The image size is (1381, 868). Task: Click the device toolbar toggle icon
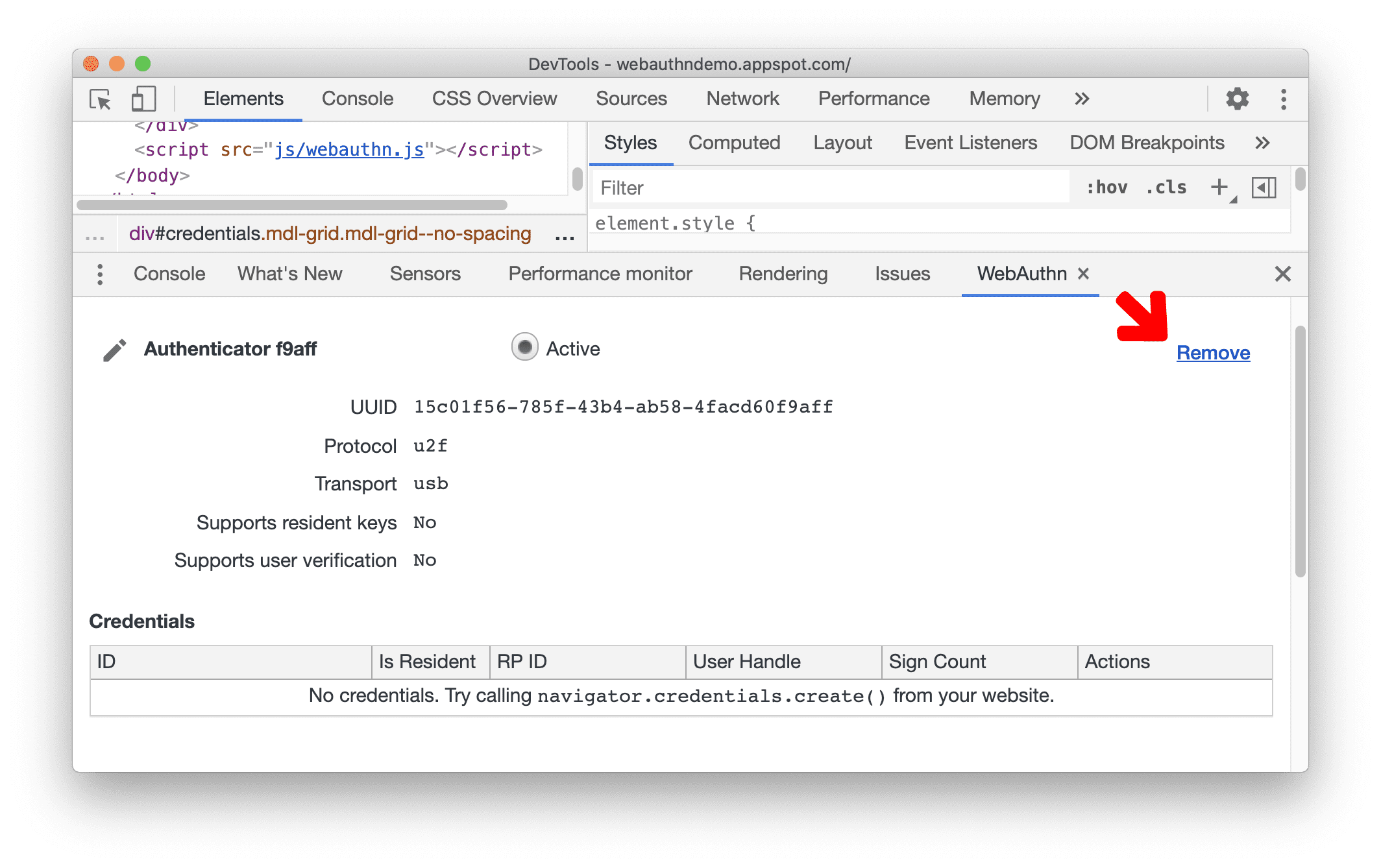pyautogui.click(x=143, y=99)
